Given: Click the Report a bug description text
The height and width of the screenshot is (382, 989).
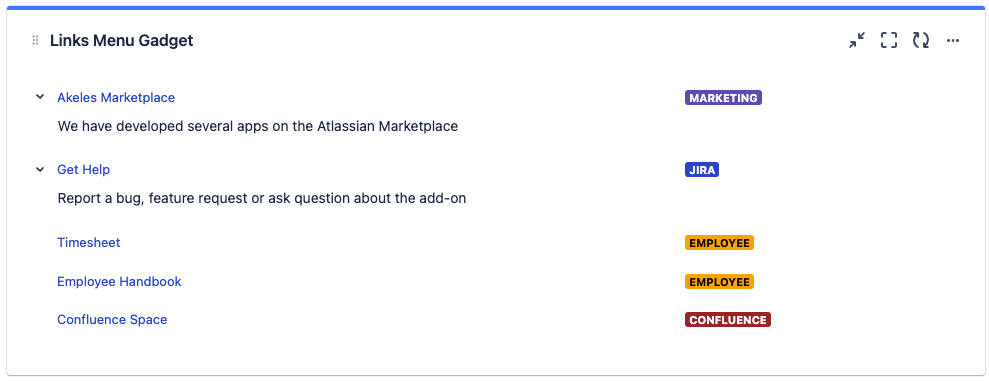Looking at the screenshot, I should (262, 199).
